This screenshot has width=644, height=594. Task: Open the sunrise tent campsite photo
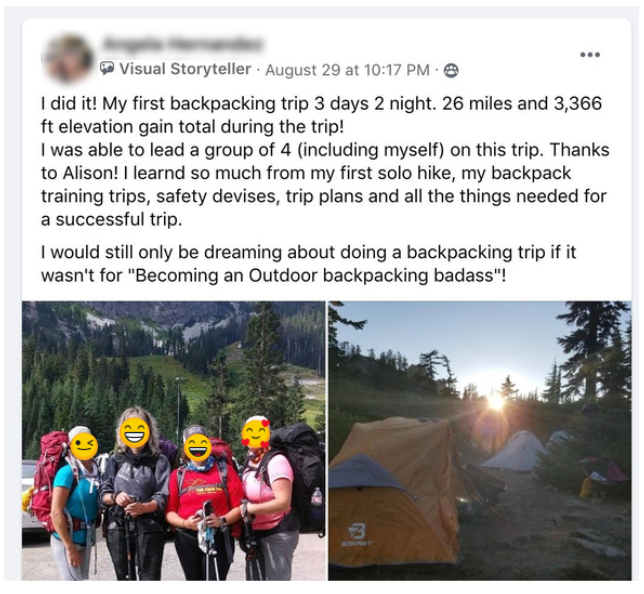click(x=479, y=440)
